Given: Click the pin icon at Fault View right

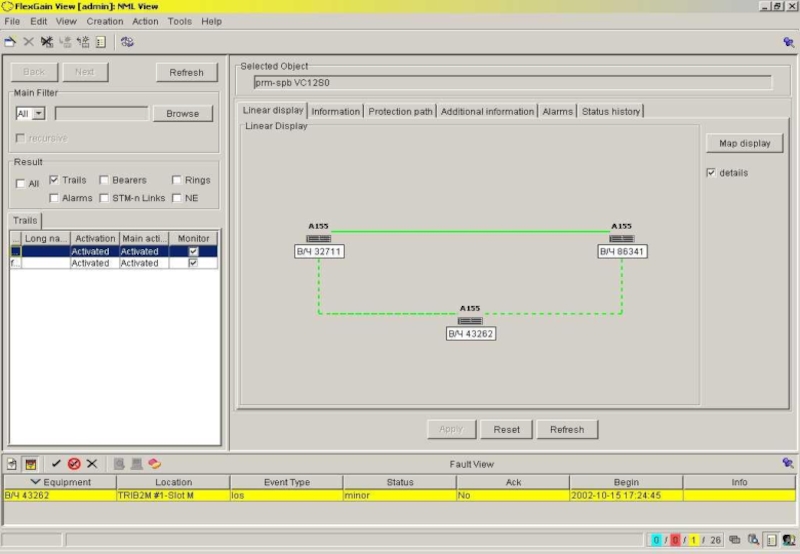Looking at the screenshot, I should 789,464.
